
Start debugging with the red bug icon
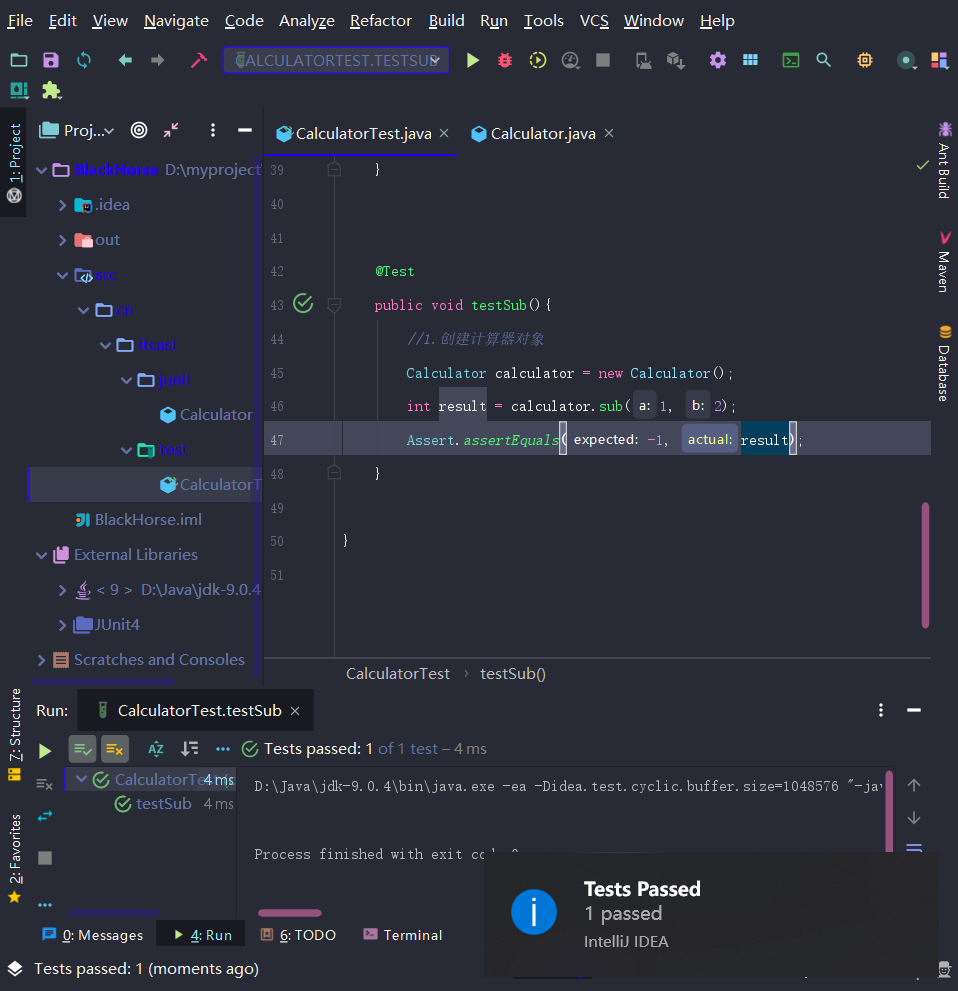click(x=505, y=60)
